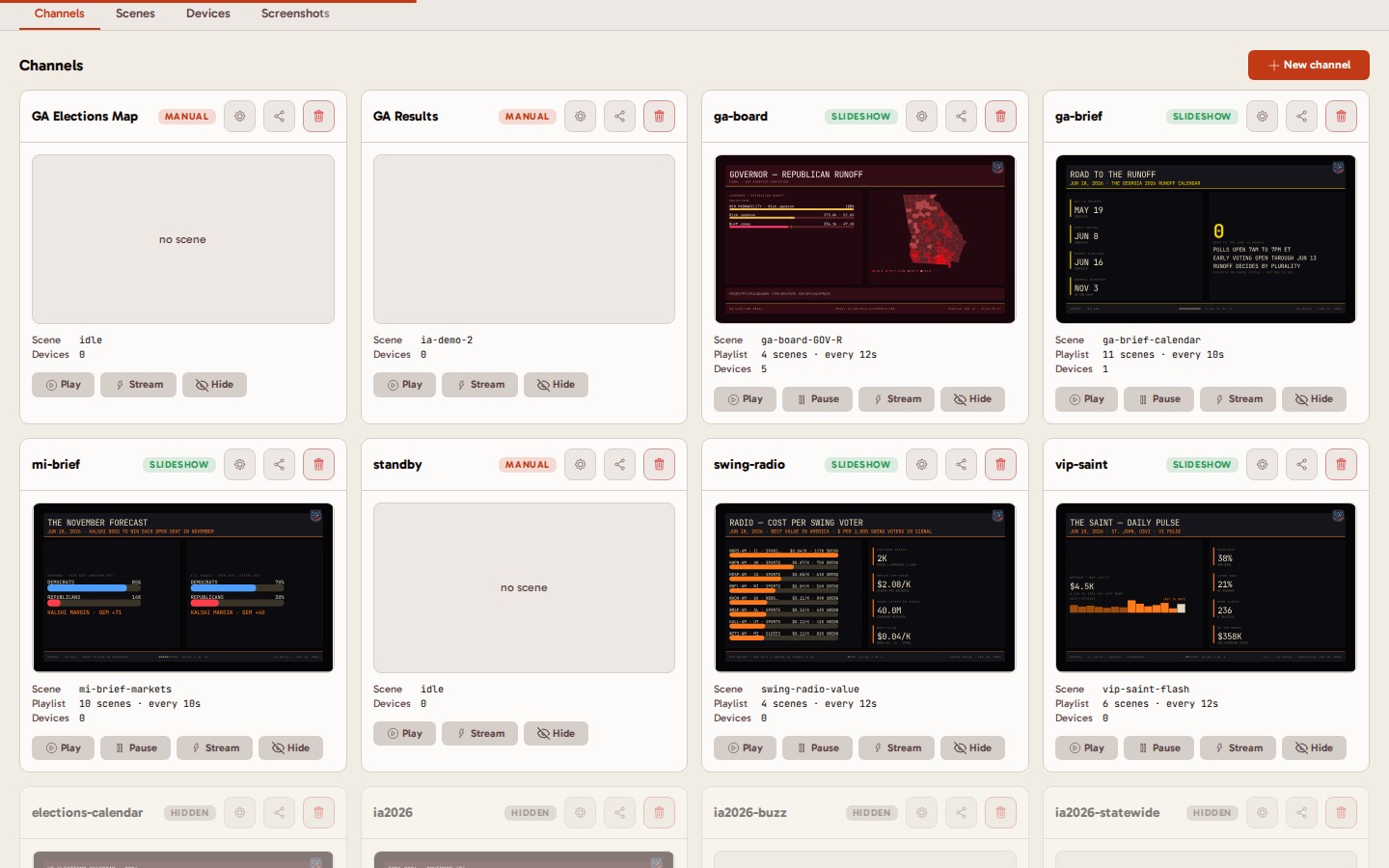Pause the mi-brief slideshow
The width and height of the screenshot is (1389, 868).
[x=135, y=748]
